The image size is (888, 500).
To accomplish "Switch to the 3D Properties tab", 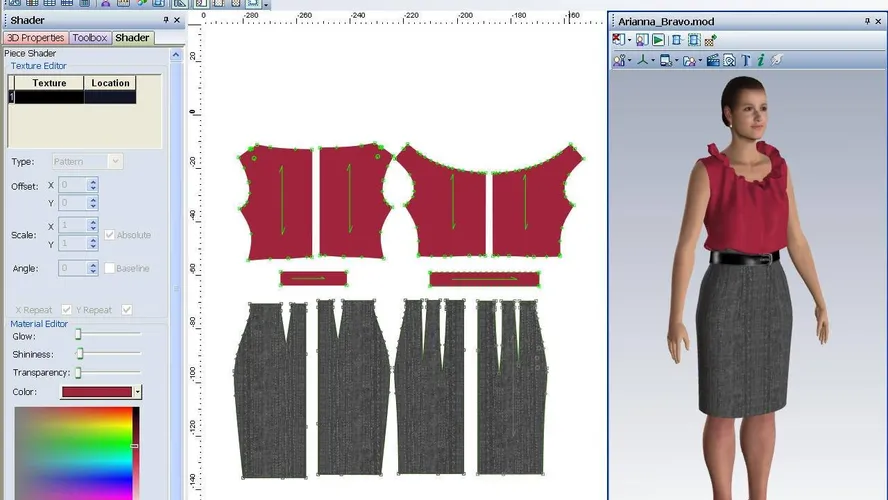I will [35, 38].
